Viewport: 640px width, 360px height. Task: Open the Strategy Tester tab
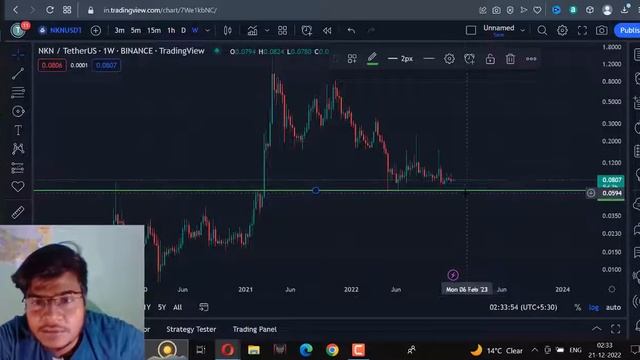pyautogui.click(x=191, y=329)
